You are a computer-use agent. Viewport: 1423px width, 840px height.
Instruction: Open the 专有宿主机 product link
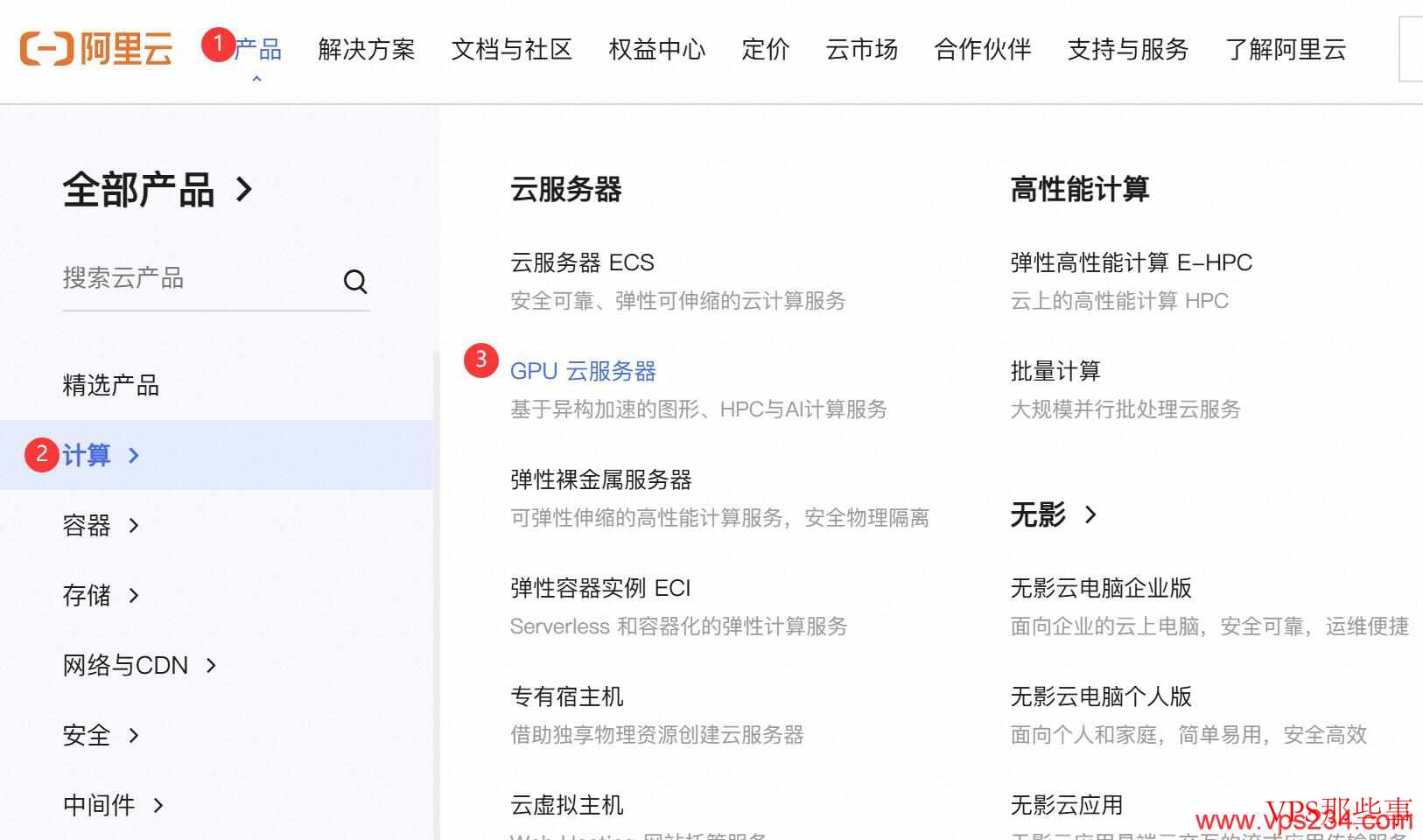pos(567,696)
